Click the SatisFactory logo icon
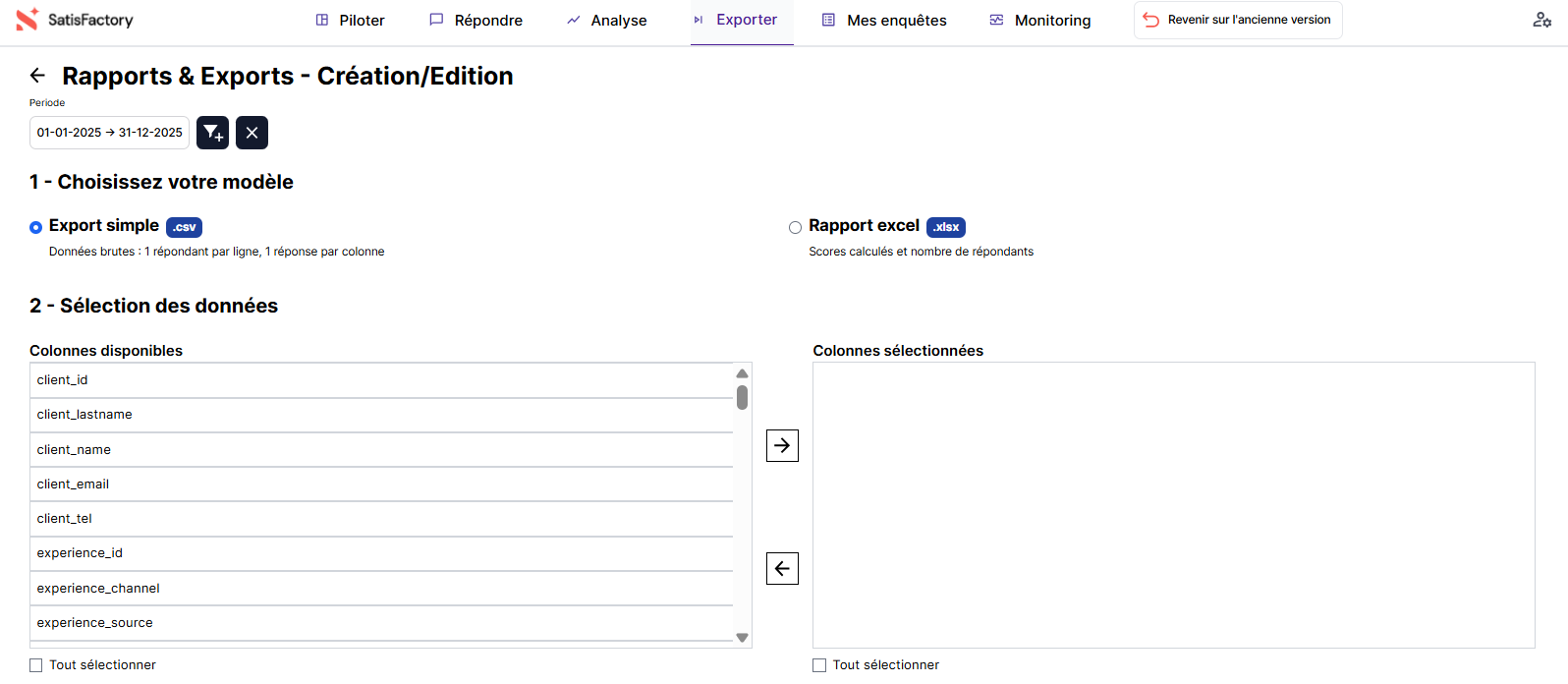The width and height of the screenshot is (1568, 684). tap(28, 20)
